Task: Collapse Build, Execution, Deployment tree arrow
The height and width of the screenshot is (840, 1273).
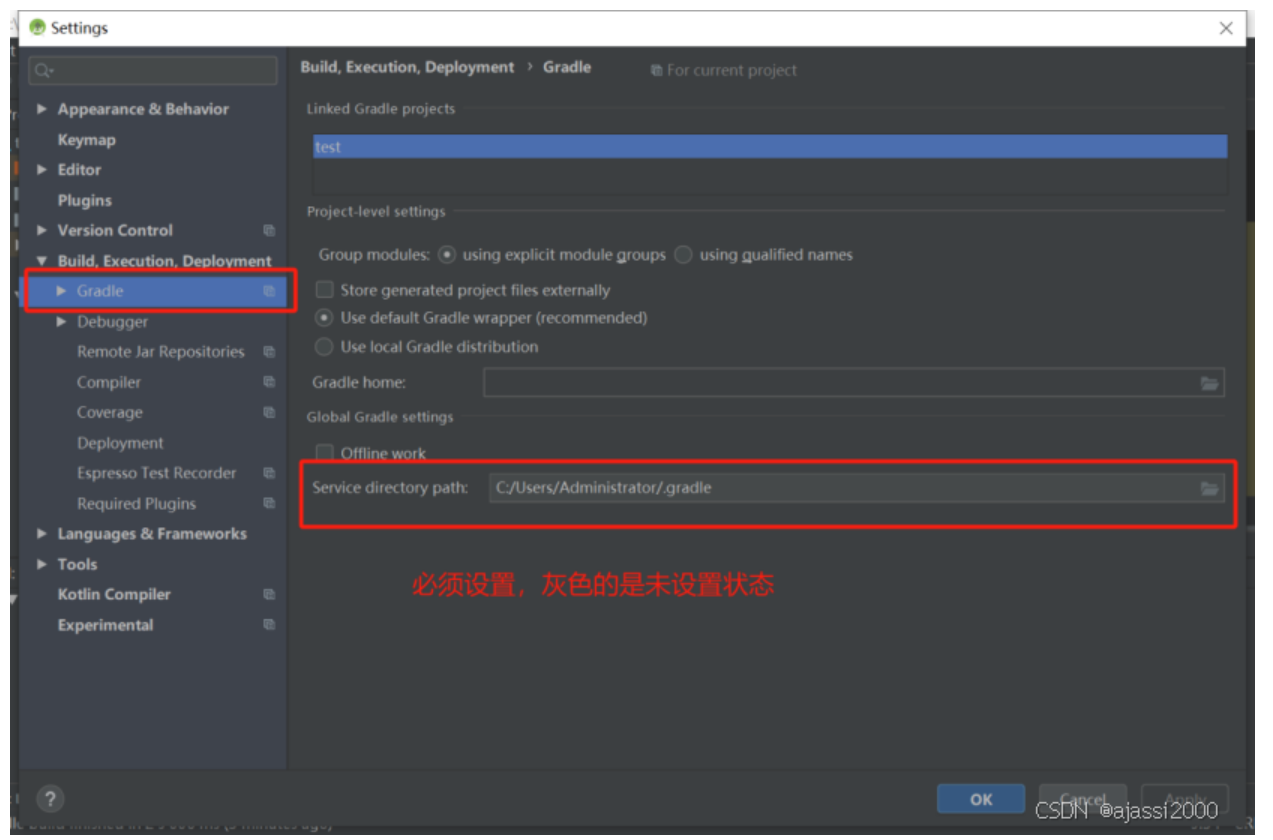Action: [42, 261]
